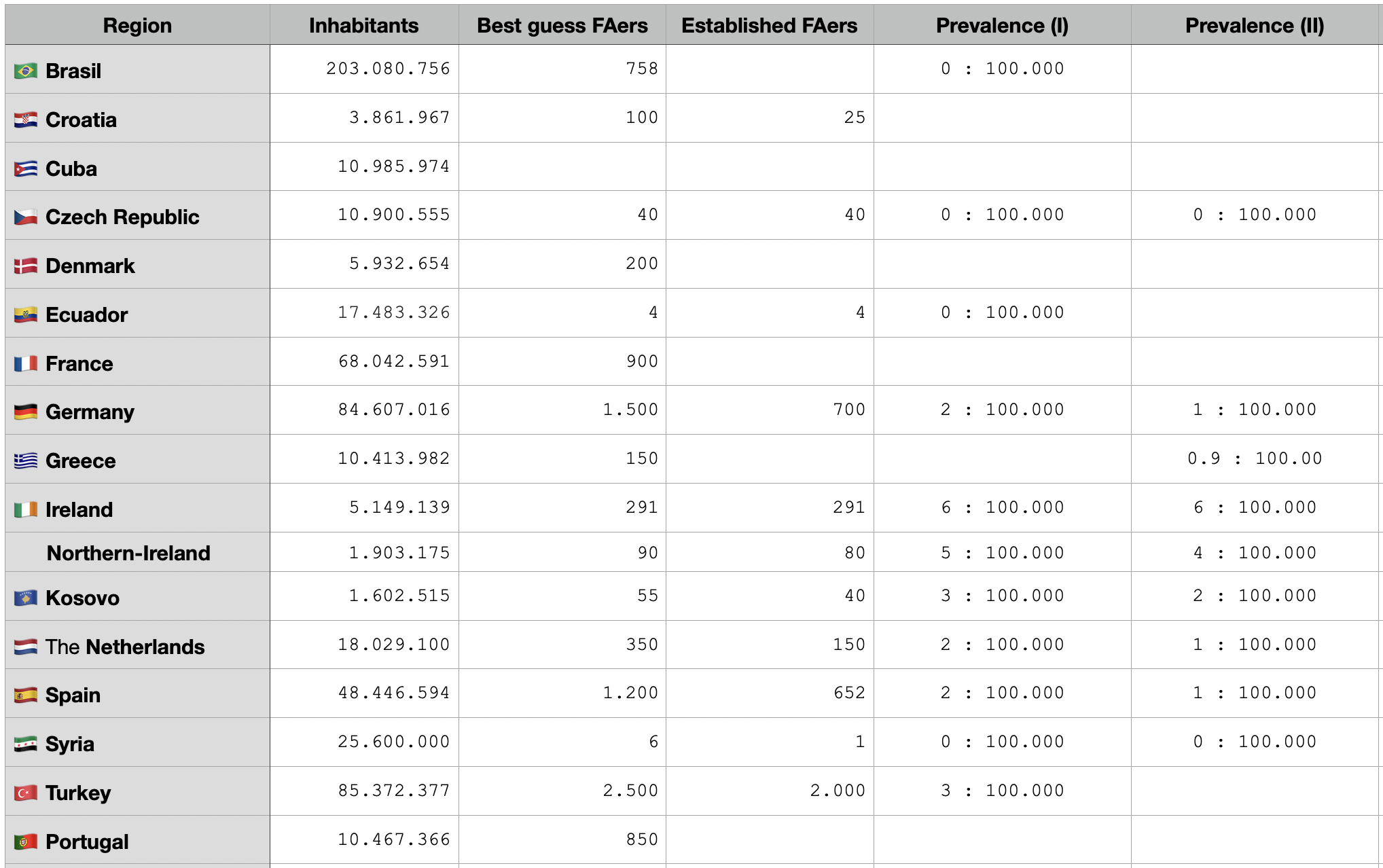The width and height of the screenshot is (1383, 868).
Task: Select the Prevalence (II) column header
Action: point(1254,25)
